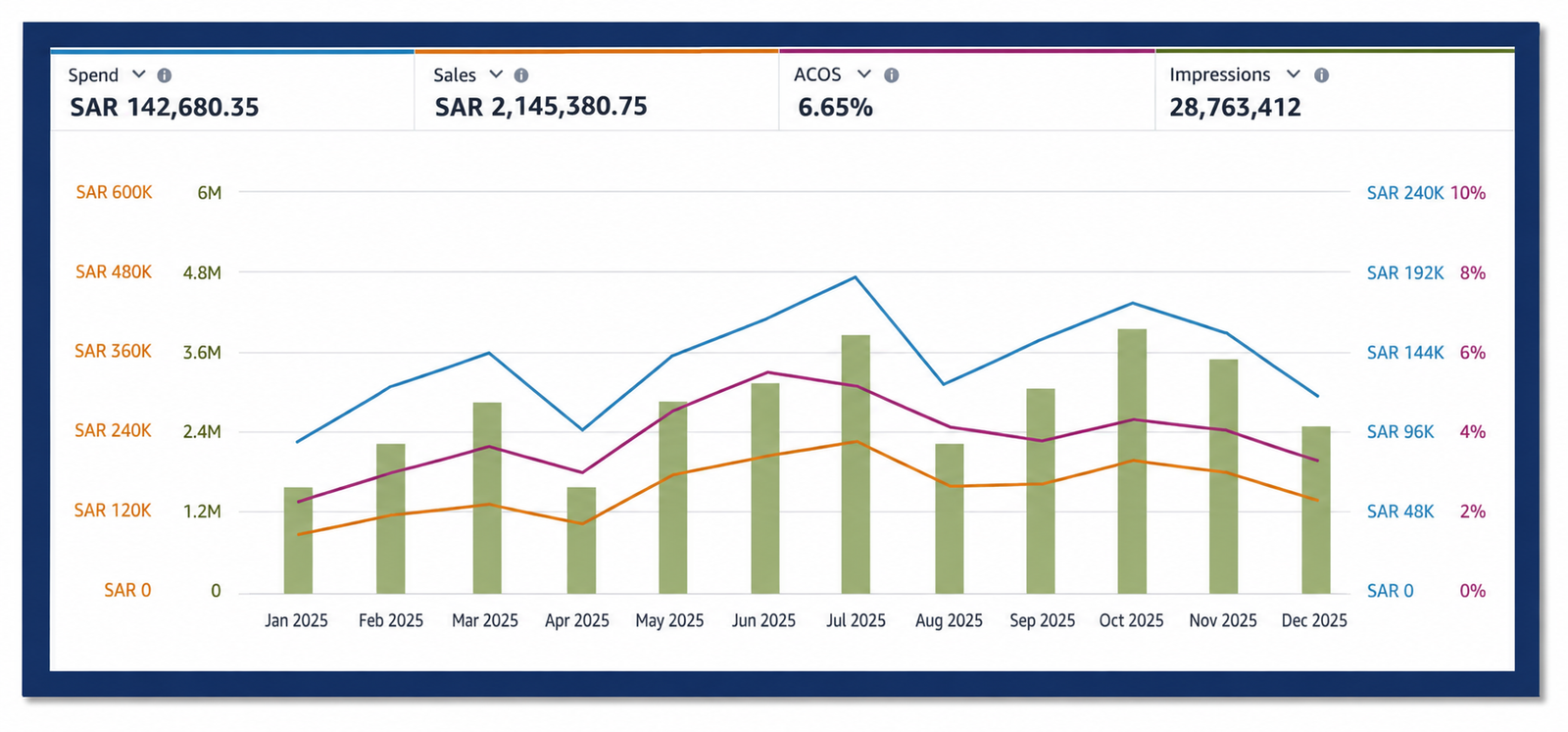
Task: Click the 1.2M impressions axis label
Action: click(202, 512)
